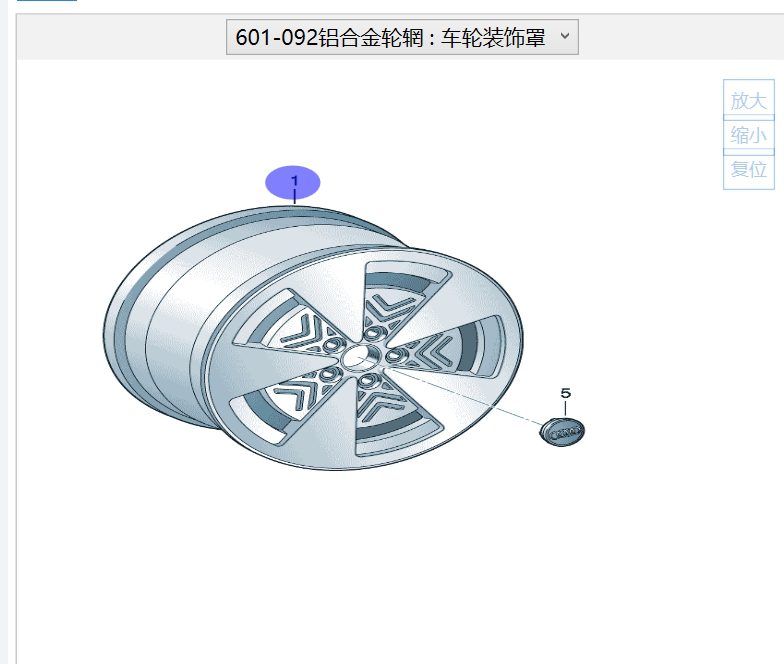Click the central hub hole of the wheel
Screen dimensions: 784x664
coord(356,356)
